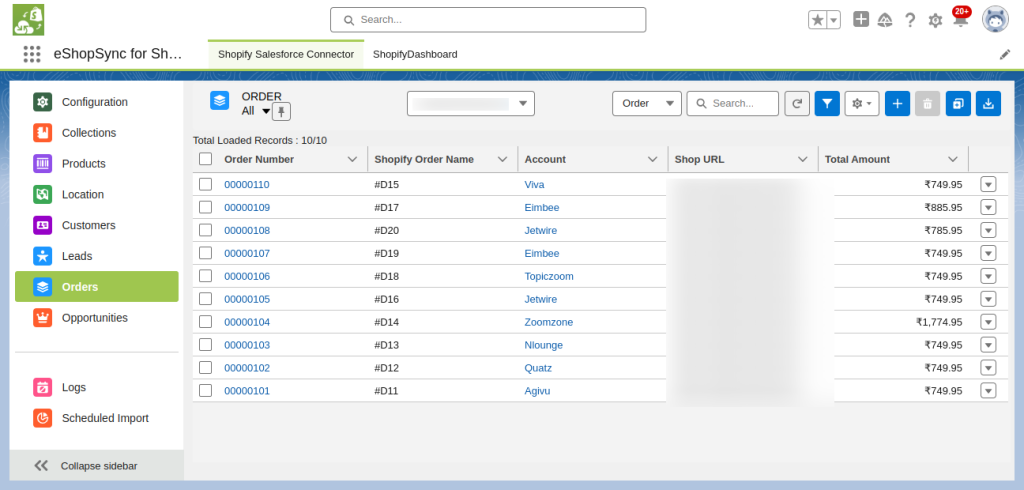This screenshot has height=490, width=1024.
Task: Click the blue download/export icon
Action: [988, 103]
